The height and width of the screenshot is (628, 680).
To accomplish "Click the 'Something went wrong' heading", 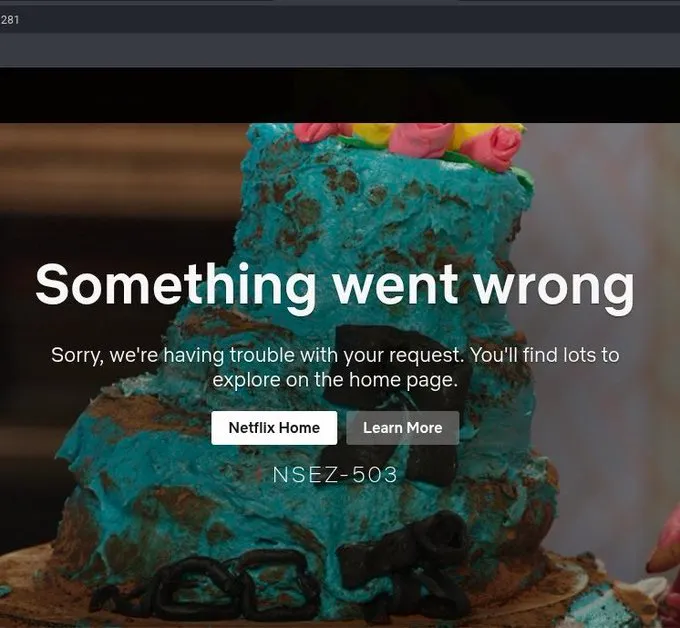I will [334, 285].
